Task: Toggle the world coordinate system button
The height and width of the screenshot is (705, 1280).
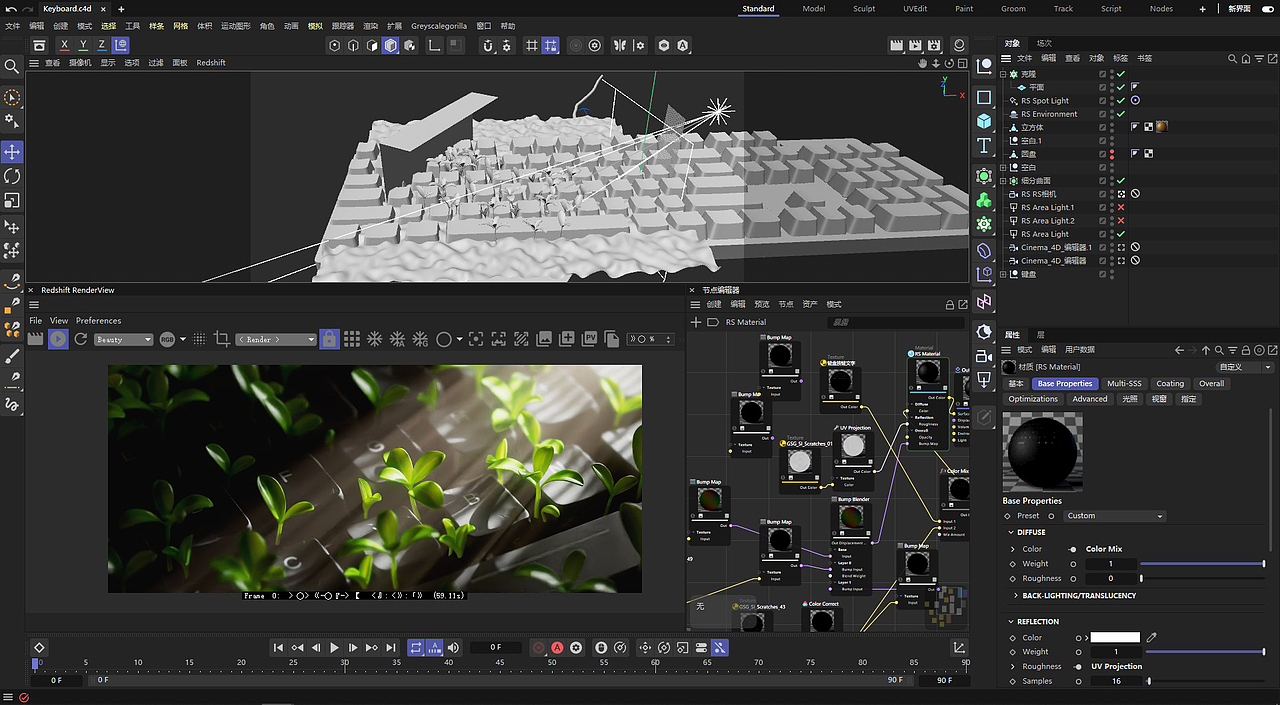Action: (x=121, y=45)
